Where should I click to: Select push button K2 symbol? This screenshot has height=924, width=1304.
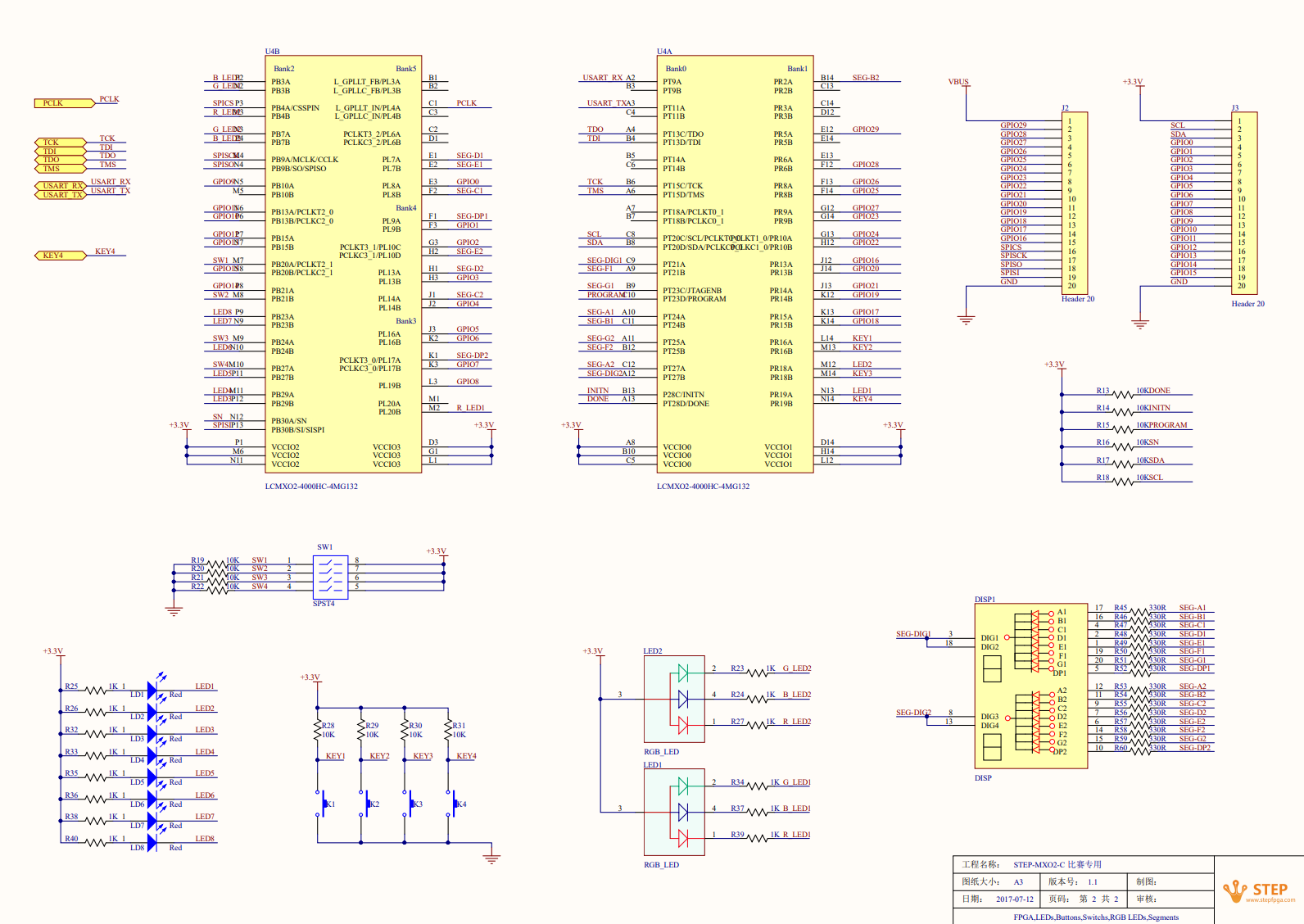364,804
